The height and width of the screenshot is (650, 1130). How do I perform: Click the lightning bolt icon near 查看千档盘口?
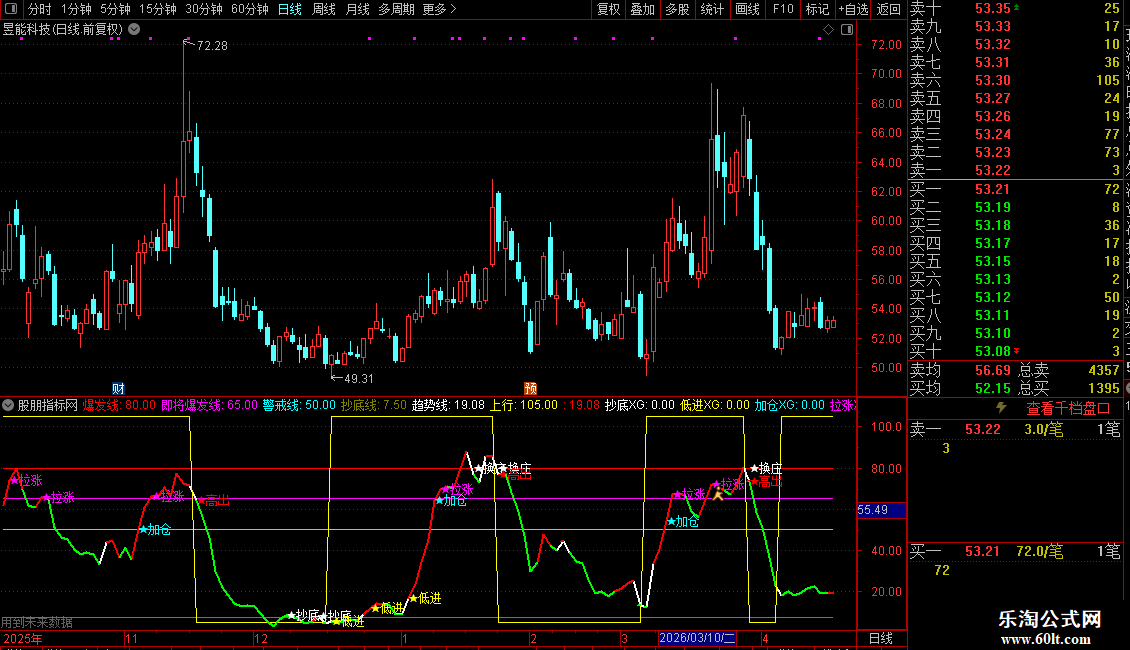point(1002,408)
